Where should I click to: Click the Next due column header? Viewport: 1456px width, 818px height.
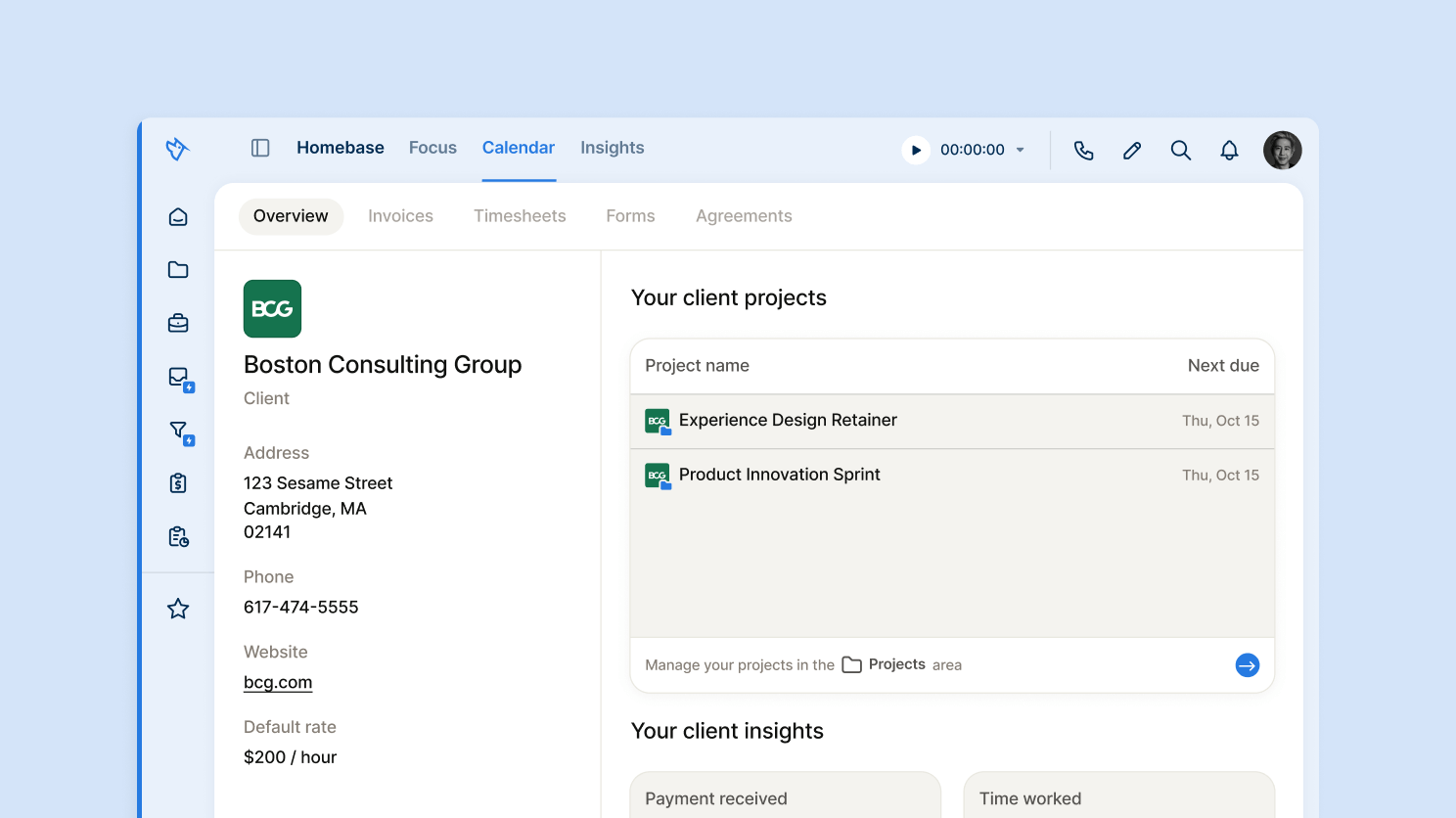1223,365
